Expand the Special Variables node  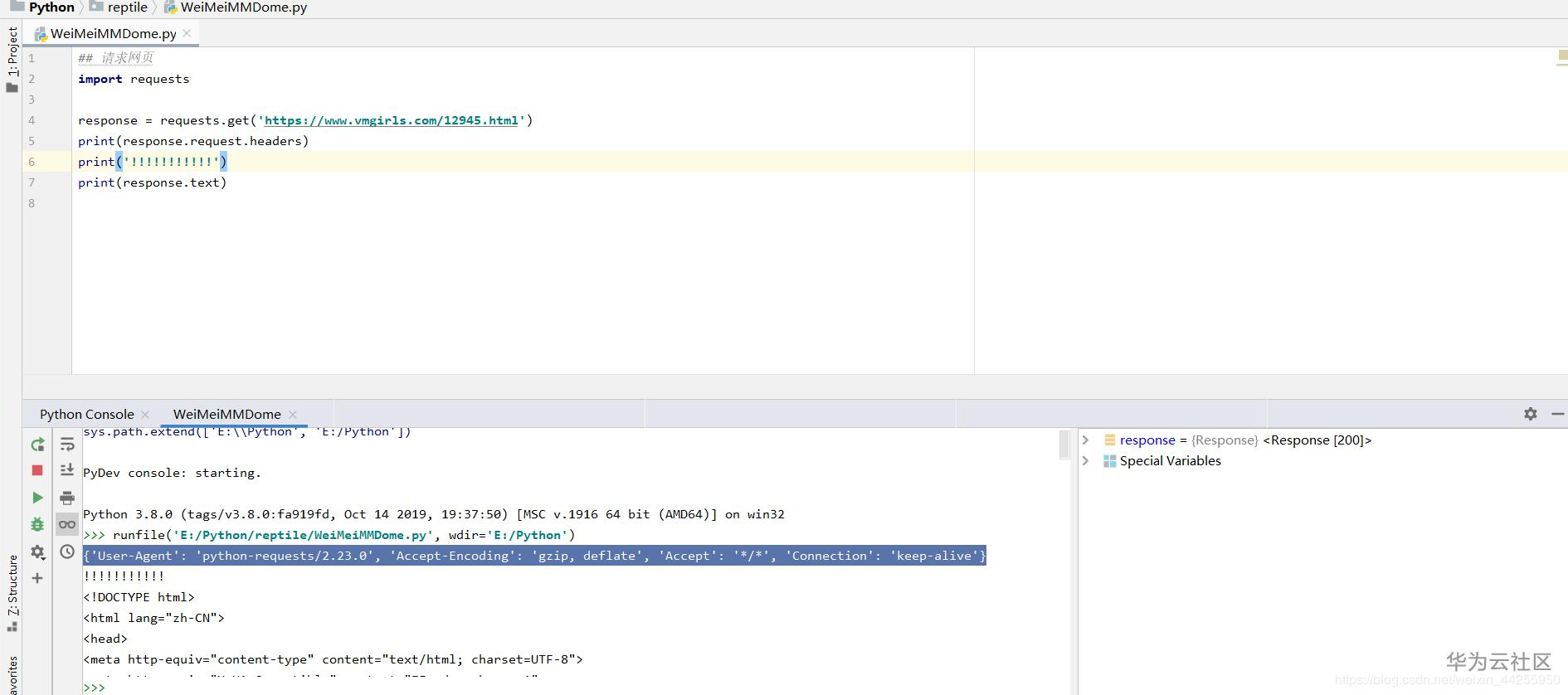click(1086, 461)
